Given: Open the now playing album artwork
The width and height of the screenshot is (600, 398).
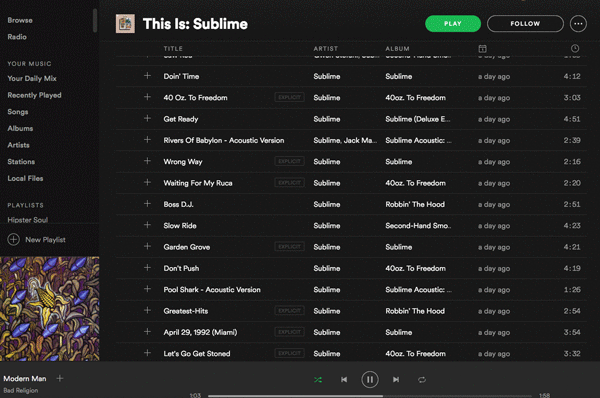Looking at the screenshot, I should [x=50, y=309].
